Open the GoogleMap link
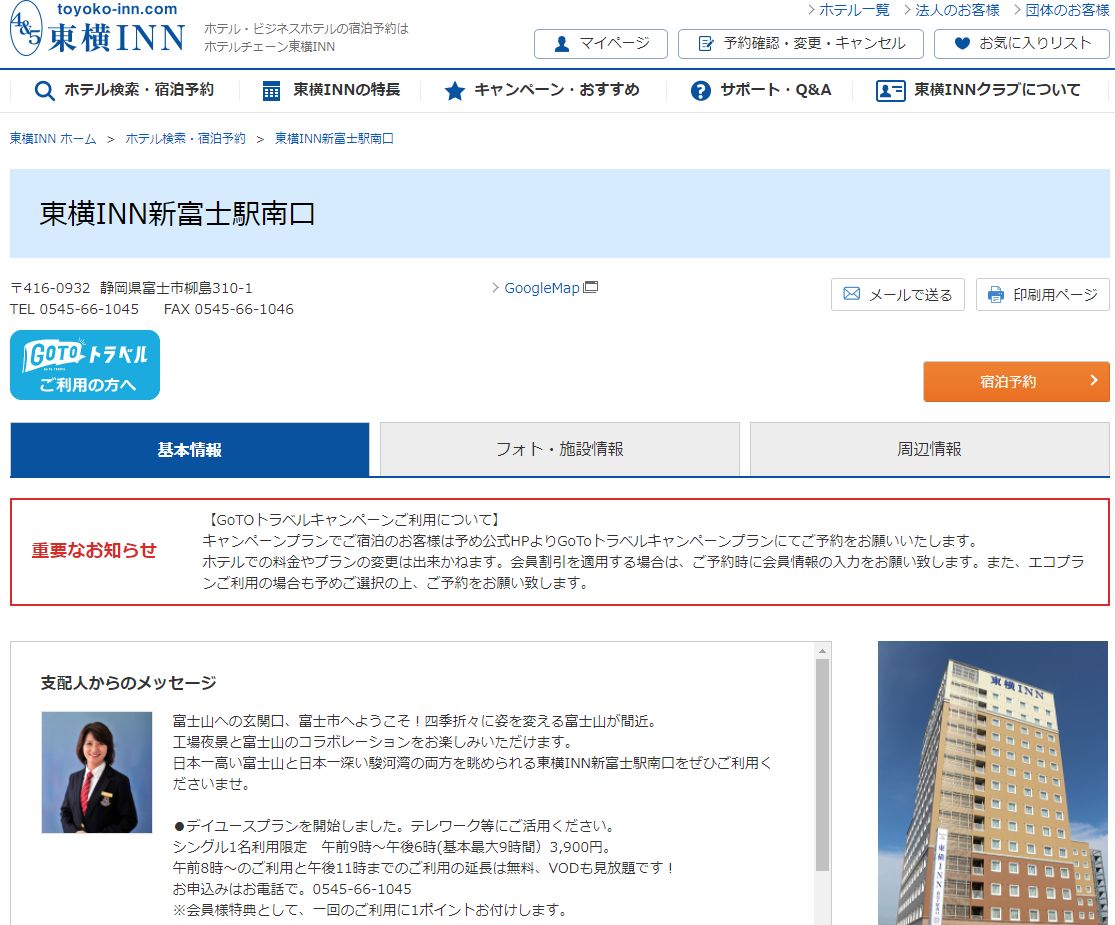1115x925 pixels. (x=542, y=288)
